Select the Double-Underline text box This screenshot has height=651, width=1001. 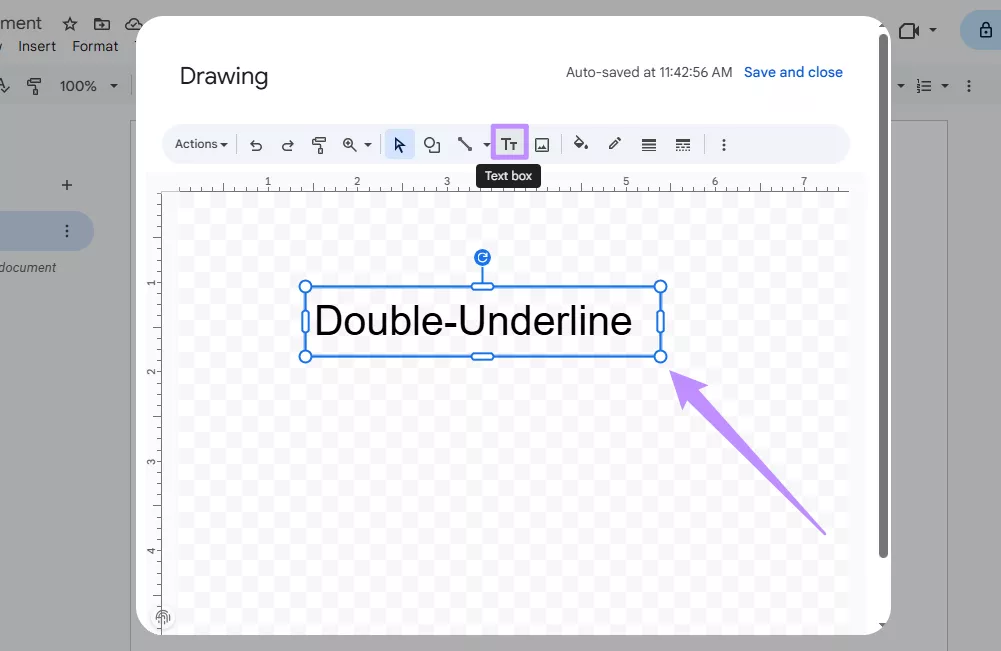click(482, 321)
